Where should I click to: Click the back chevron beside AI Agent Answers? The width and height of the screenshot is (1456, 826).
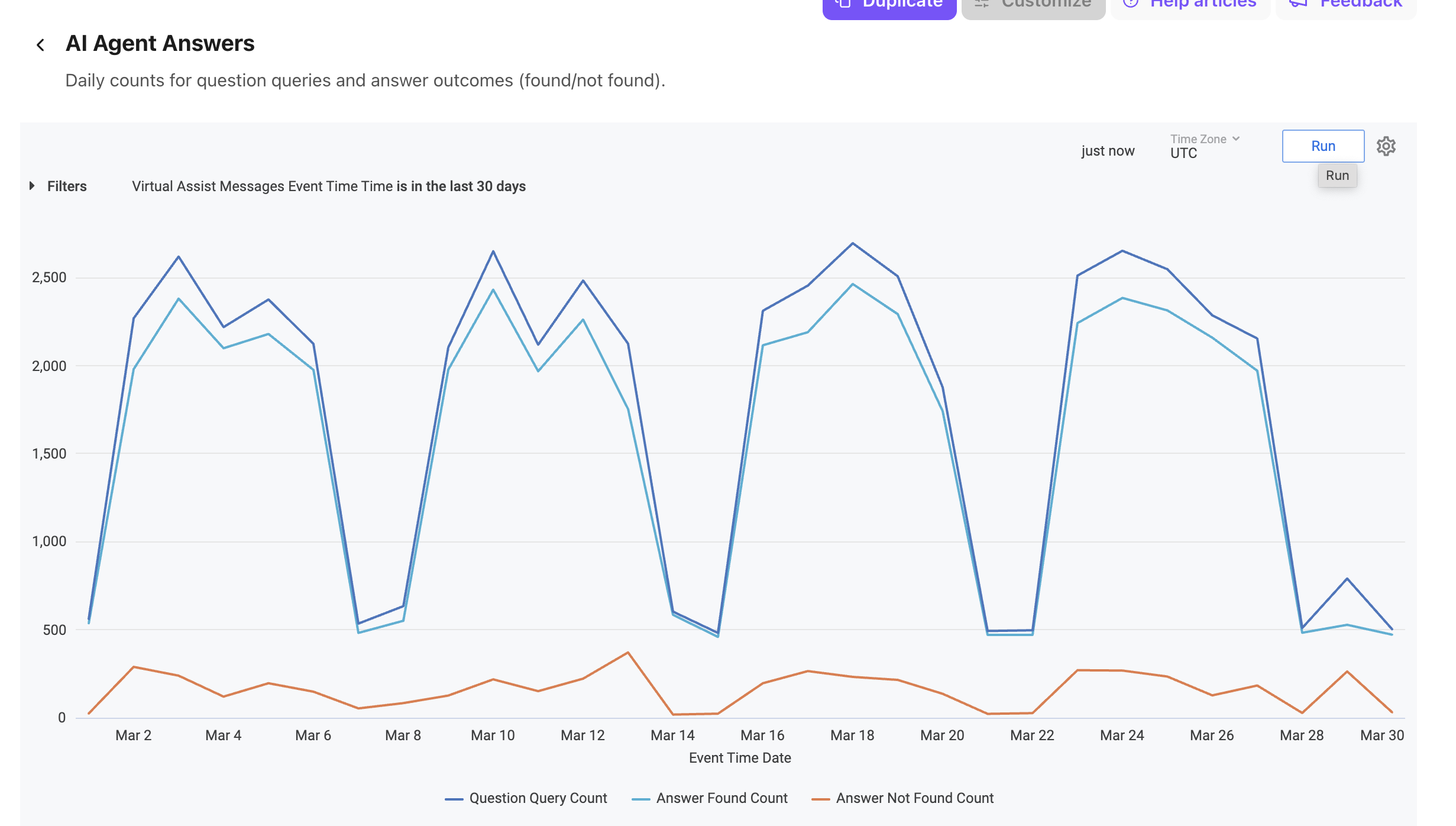[40, 44]
